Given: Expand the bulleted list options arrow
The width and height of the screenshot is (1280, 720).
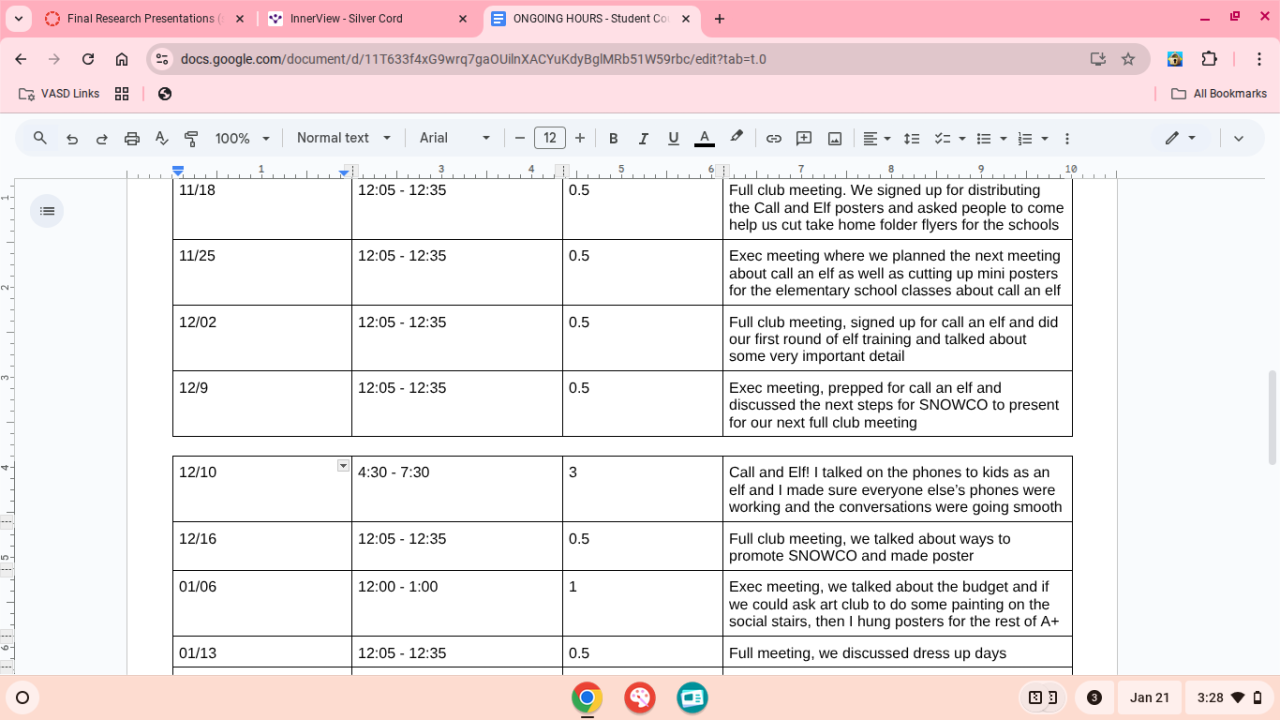Looking at the screenshot, I should (1003, 138).
